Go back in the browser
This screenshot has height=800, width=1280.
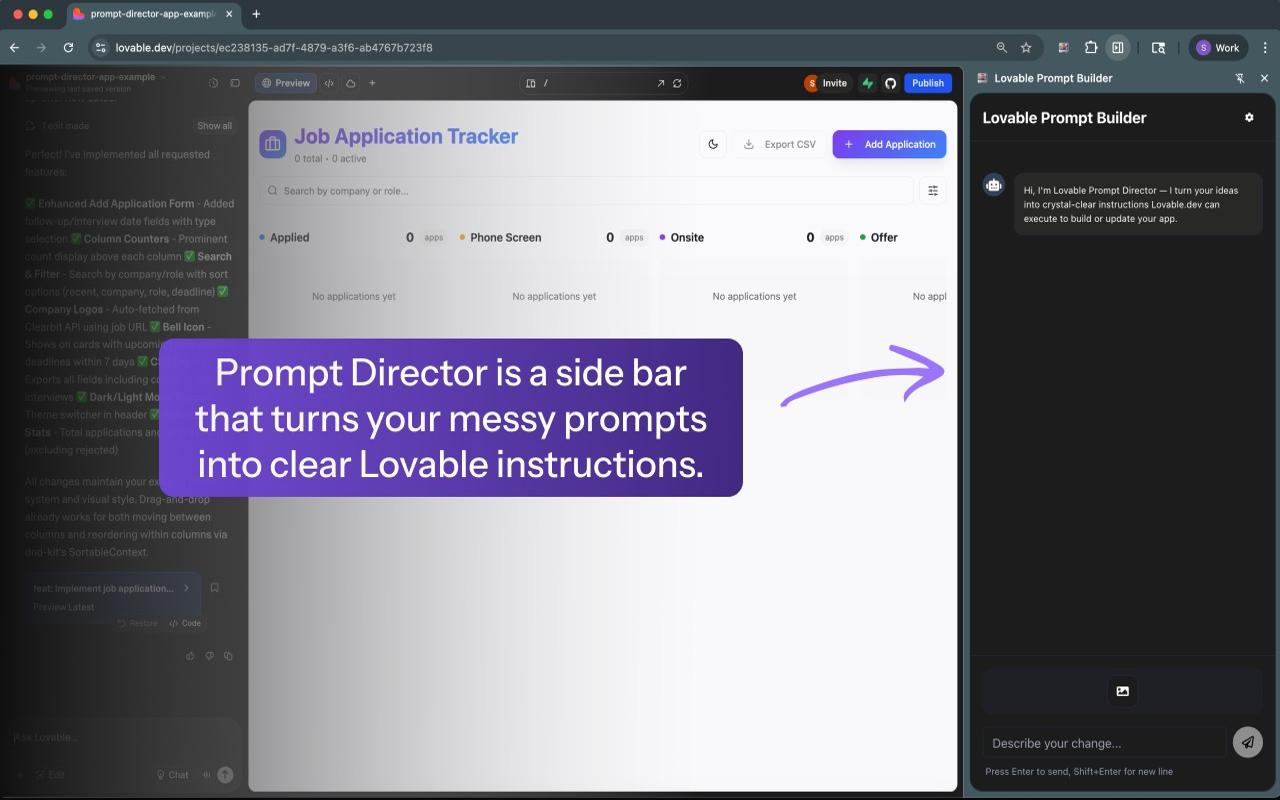[14, 47]
